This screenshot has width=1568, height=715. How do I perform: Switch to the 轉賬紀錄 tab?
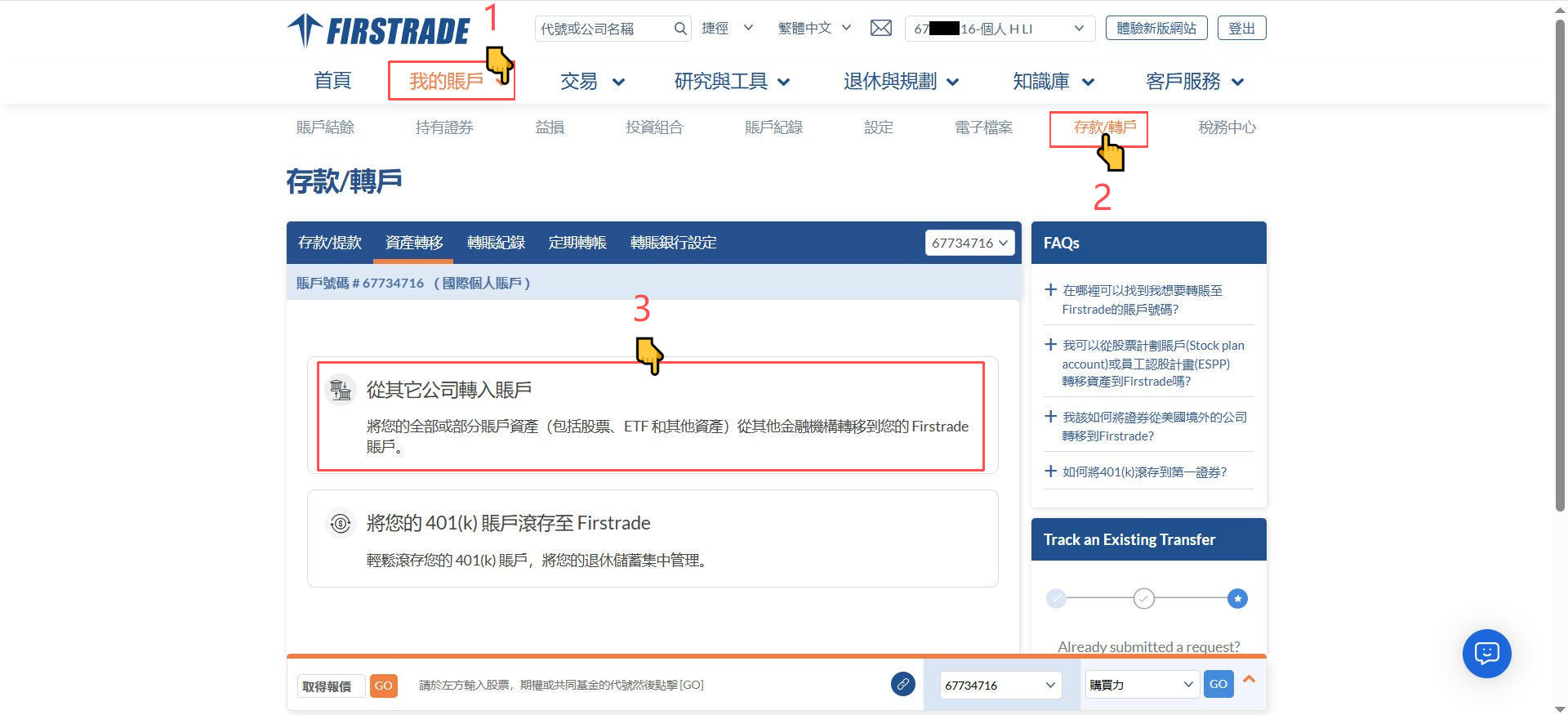tap(496, 243)
